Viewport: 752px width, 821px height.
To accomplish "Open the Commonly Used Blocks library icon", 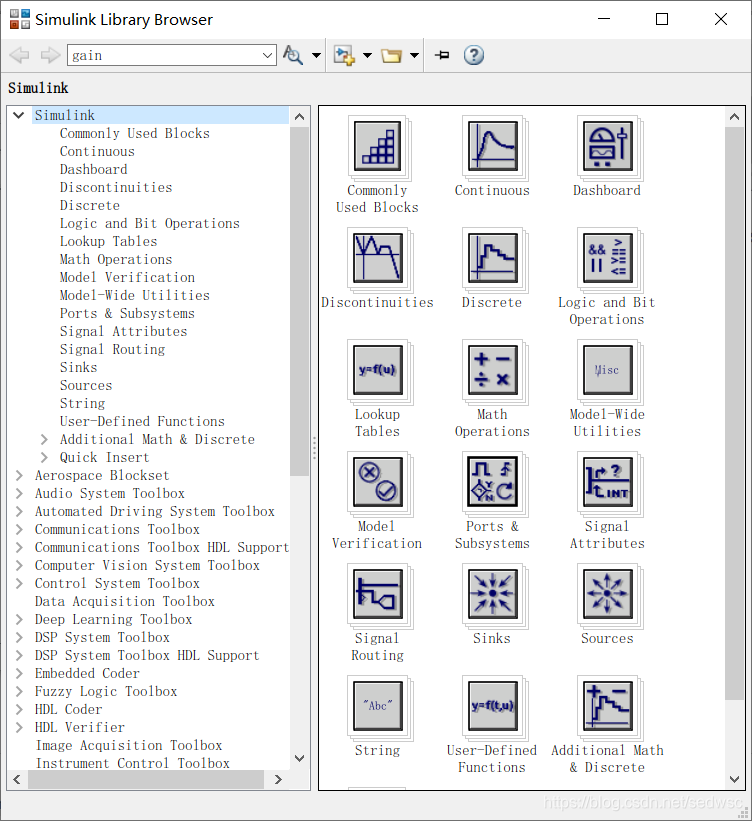I will [x=379, y=148].
